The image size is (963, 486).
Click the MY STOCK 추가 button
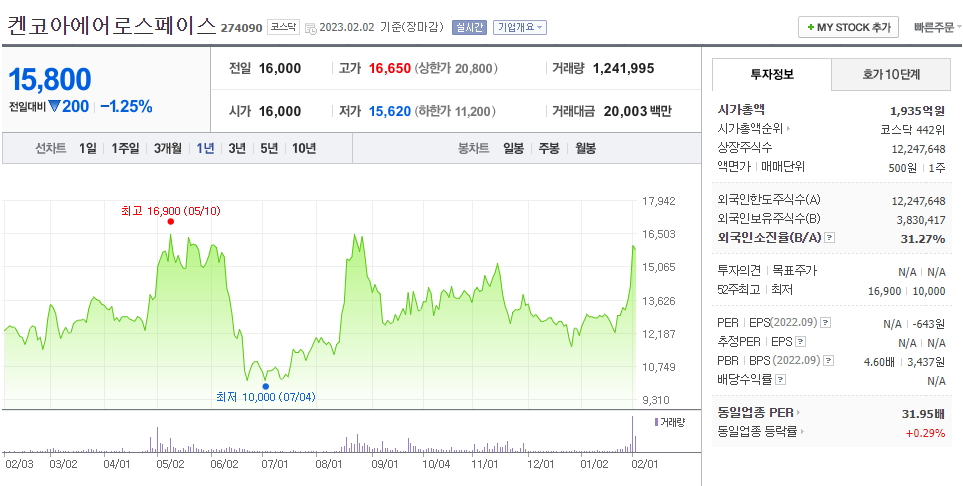(848, 28)
